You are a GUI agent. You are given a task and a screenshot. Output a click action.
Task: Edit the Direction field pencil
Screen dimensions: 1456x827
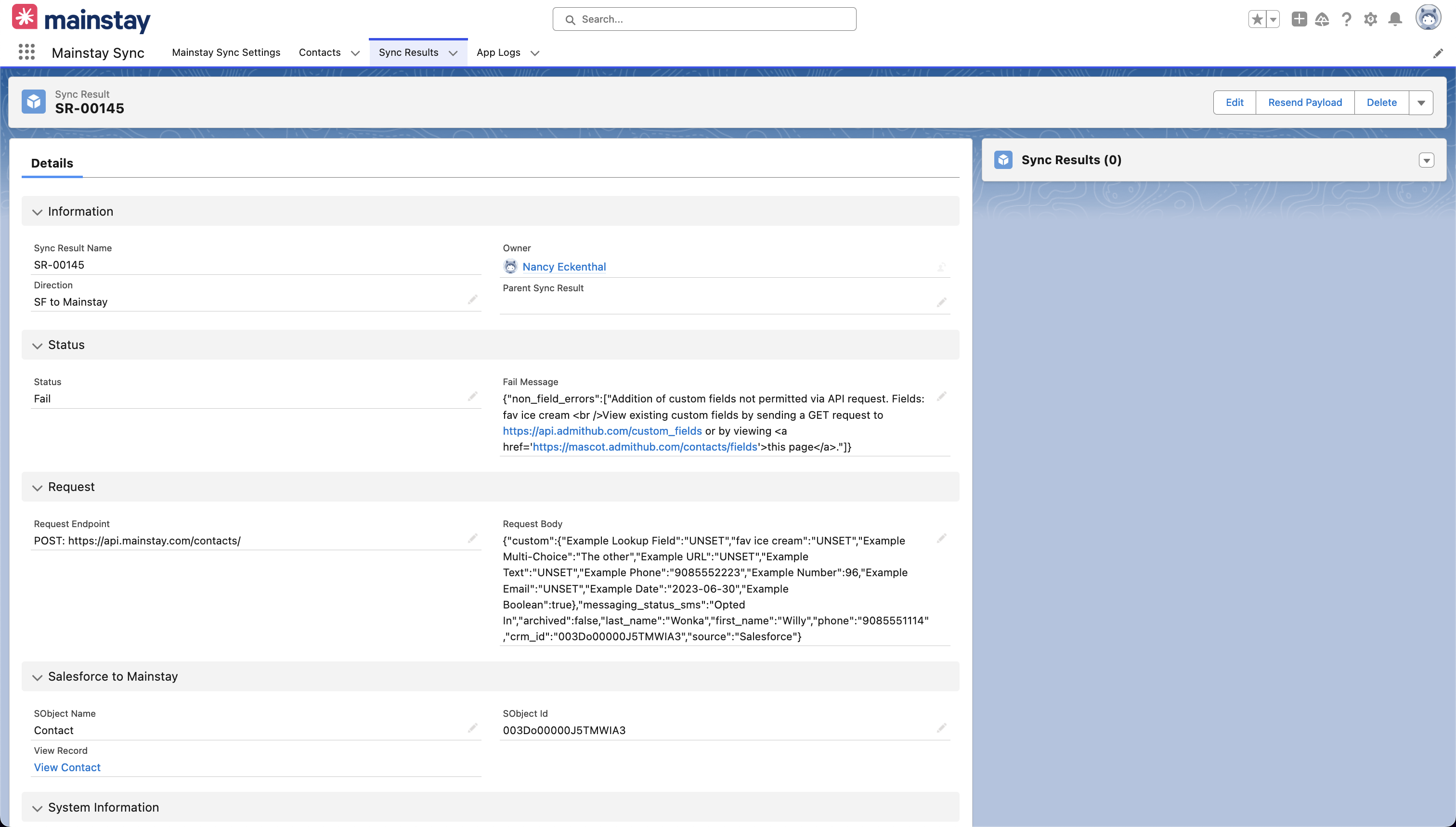pos(473,299)
